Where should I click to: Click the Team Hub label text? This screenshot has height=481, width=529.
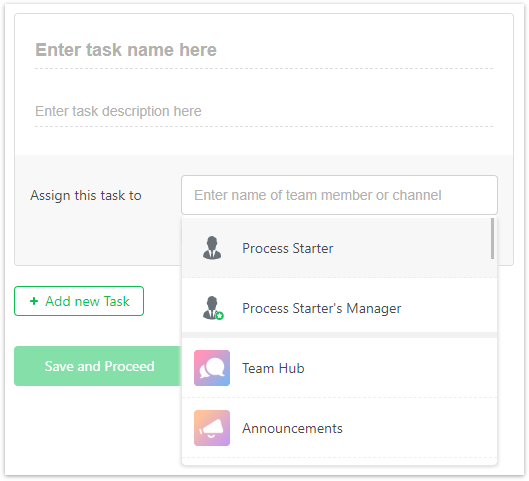273,368
